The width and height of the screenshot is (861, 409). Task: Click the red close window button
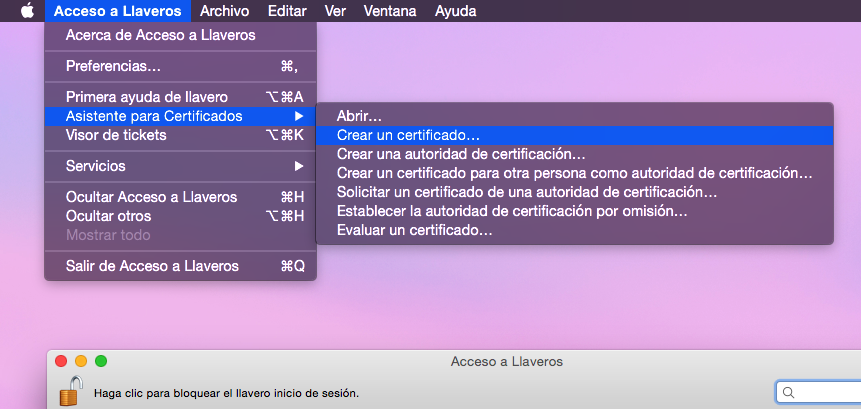(61, 361)
